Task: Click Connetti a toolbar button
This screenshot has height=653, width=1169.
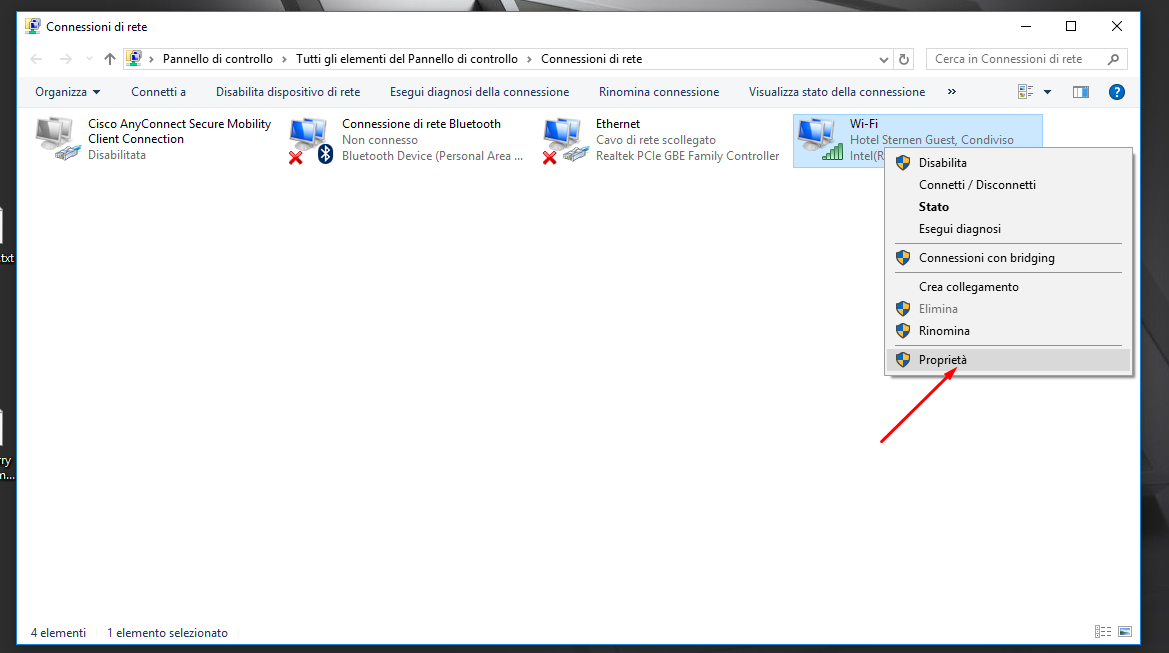Action: (159, 92)
